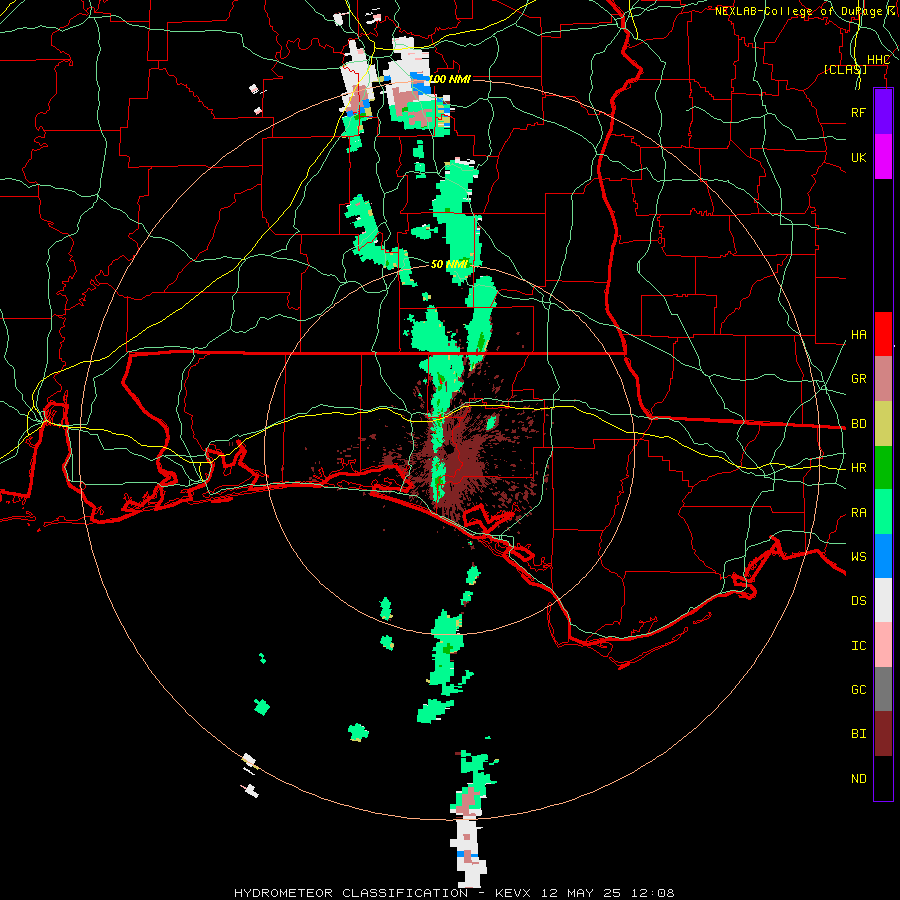The image size is (900, 900).
Task: Click the HHC product label
Action: (x=879, y=60)
